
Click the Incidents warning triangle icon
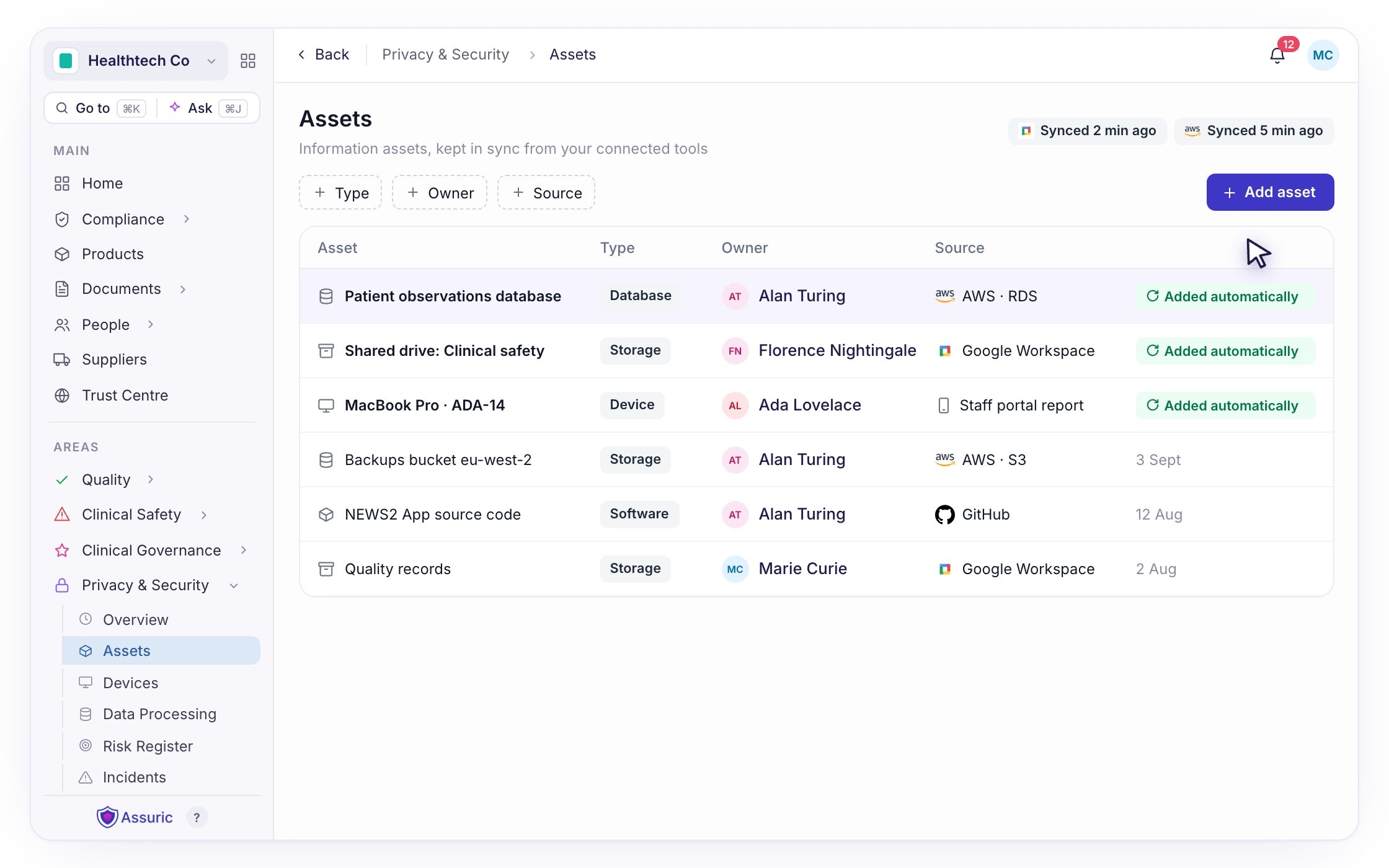[86, 777]
